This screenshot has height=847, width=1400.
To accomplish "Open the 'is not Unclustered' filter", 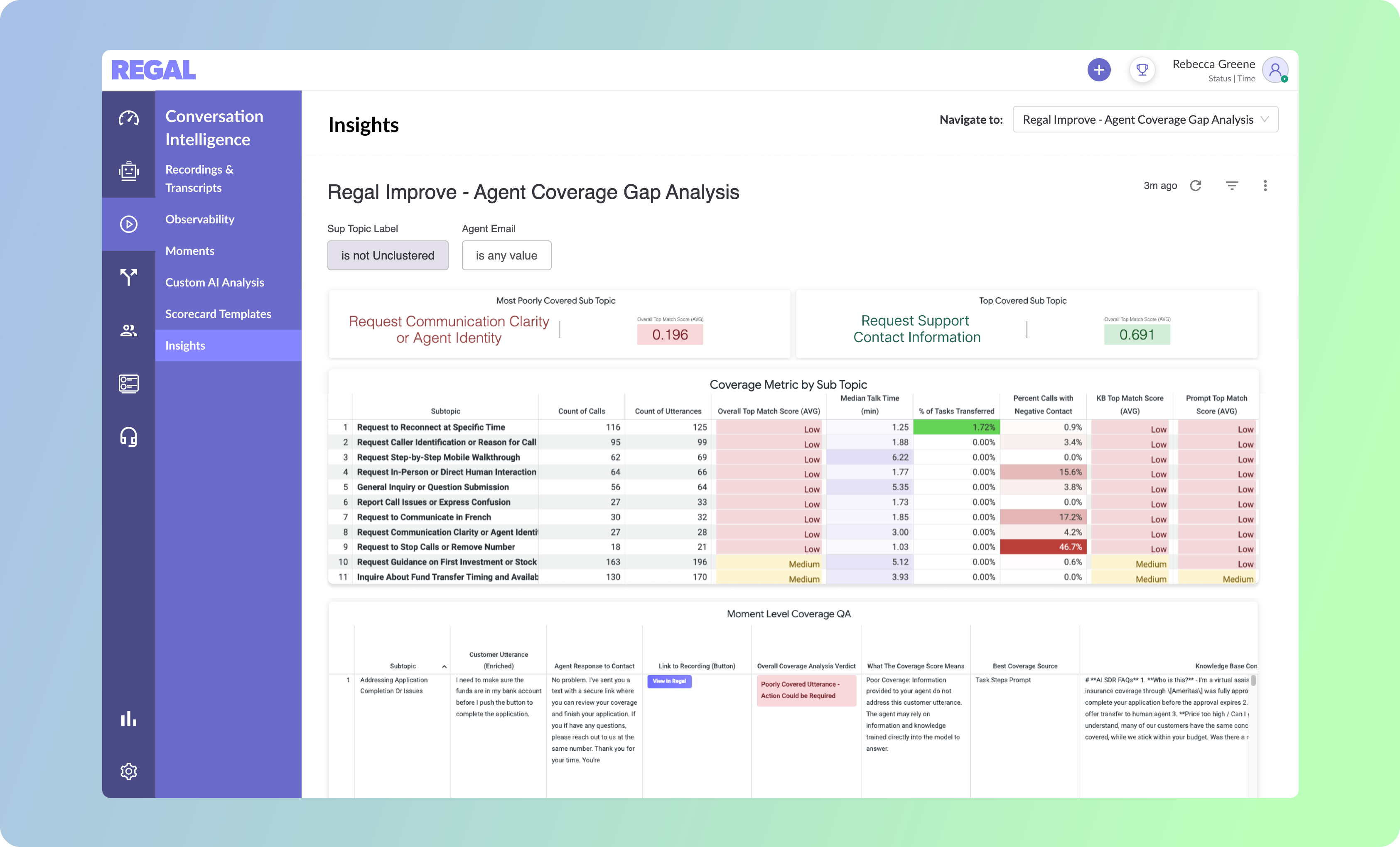I will coord(388,255).
